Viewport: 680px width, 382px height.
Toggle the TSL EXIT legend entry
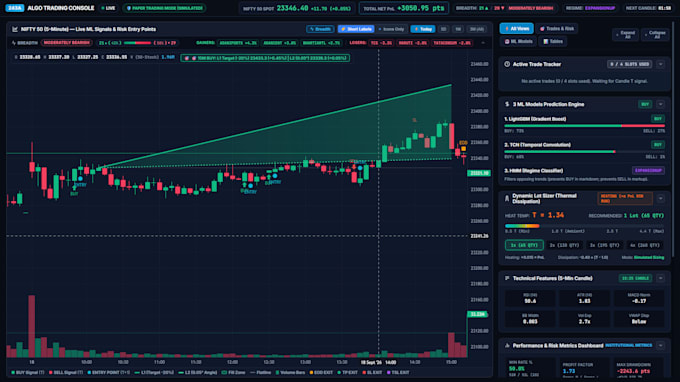398,372
